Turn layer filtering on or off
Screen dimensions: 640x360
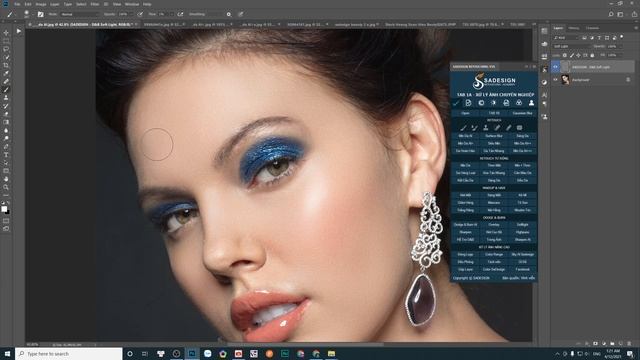coord(621,37)
